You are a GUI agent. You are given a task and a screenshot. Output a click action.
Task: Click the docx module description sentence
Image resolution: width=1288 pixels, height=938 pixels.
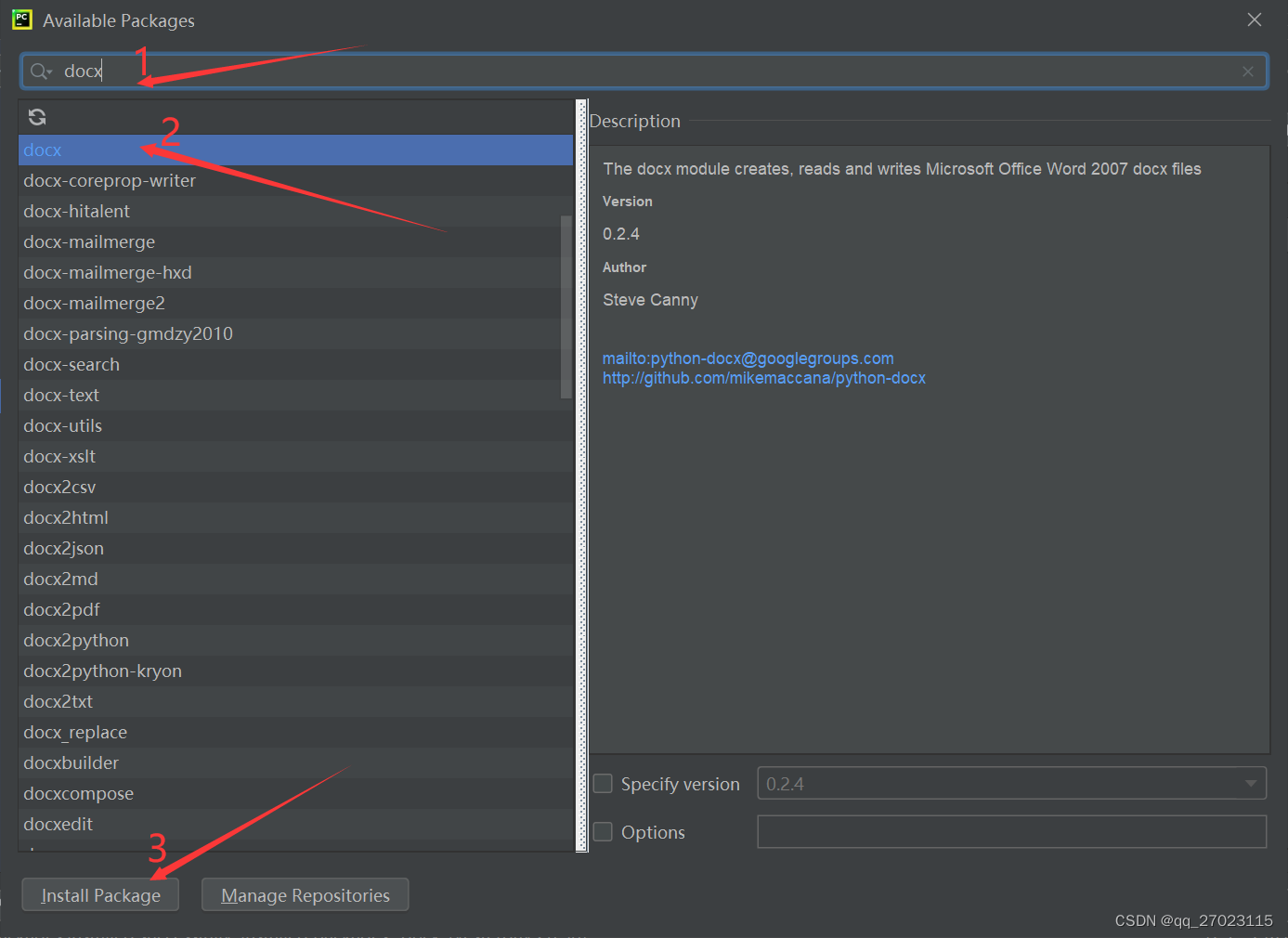tap(902, 169)
